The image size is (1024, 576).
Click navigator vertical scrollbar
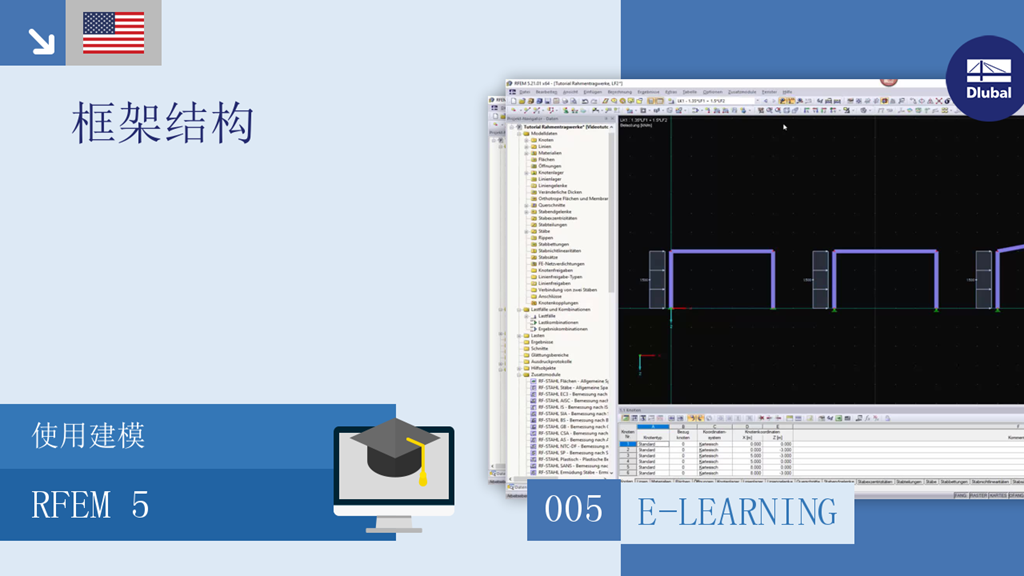[x=611, y=213]
